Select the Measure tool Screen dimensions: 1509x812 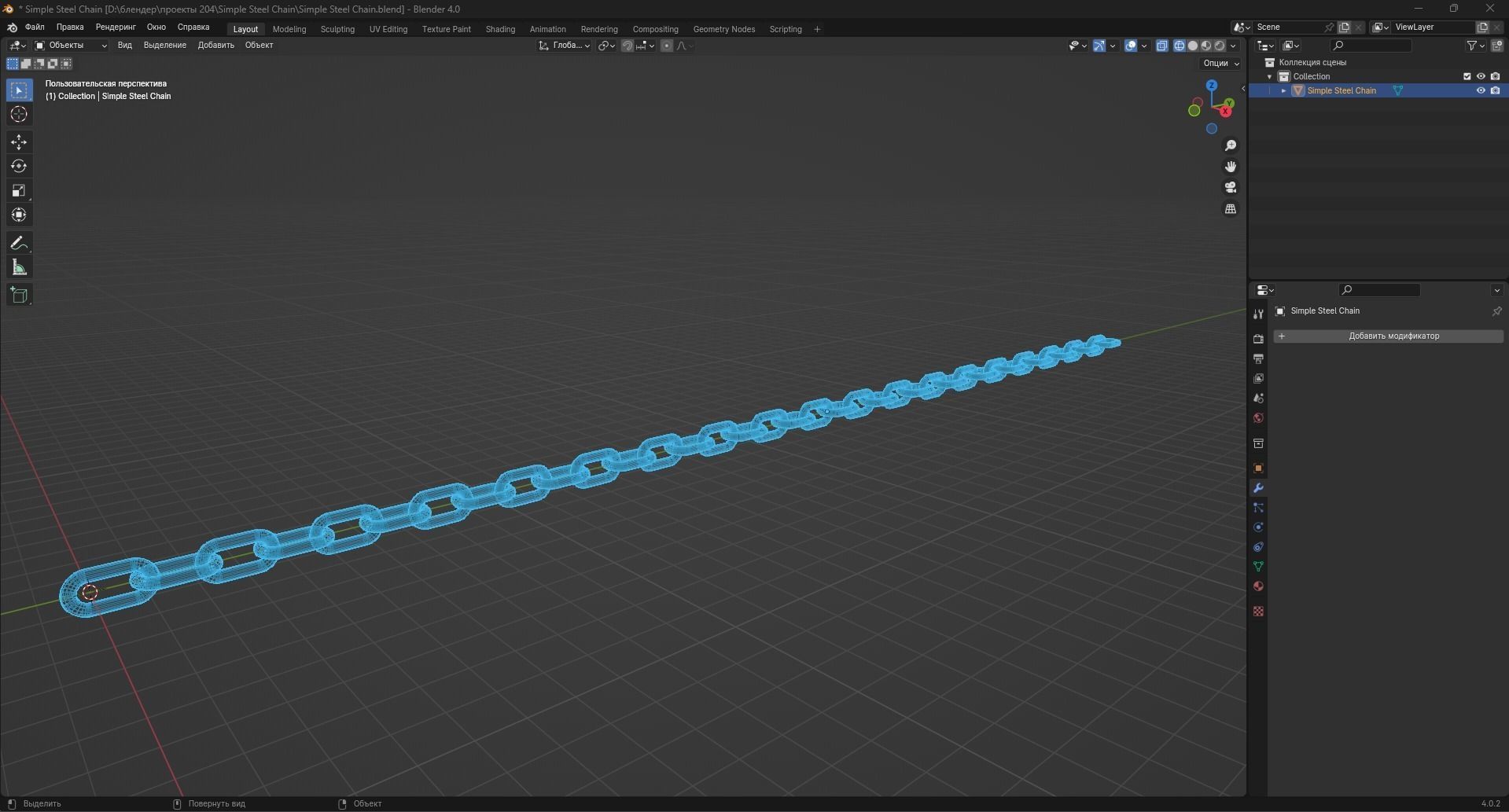click(x=19, y=268)
